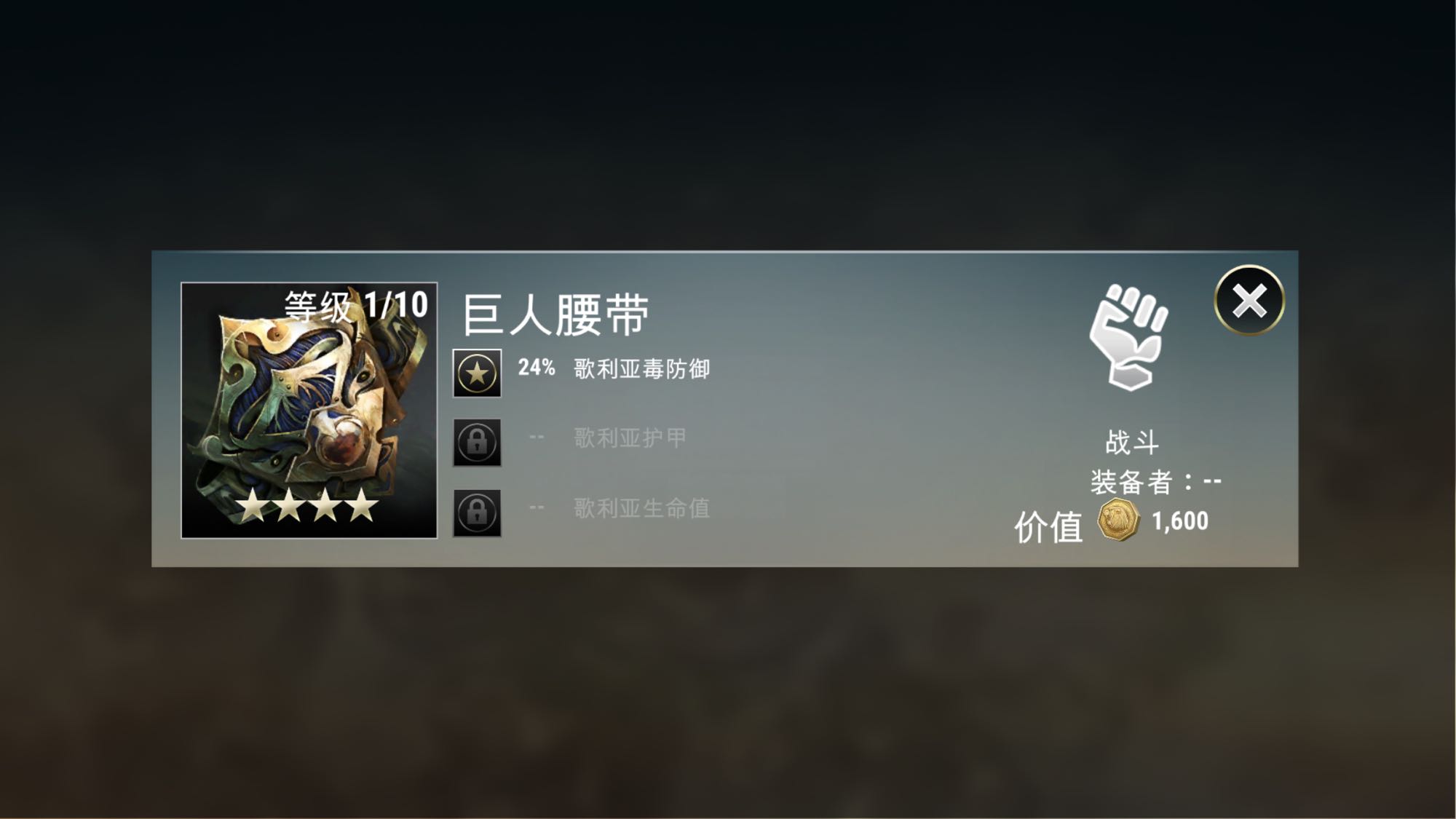Image resolution: width=1456 pixels, height=819 pixels.
Task: Select the locked 歌利亚生命值 stat label
Action: click(x=641, y=508)
